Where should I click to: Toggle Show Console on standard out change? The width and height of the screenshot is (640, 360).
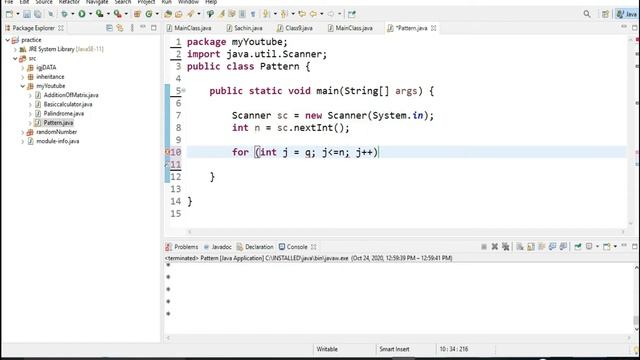click(x=552, y=247)
